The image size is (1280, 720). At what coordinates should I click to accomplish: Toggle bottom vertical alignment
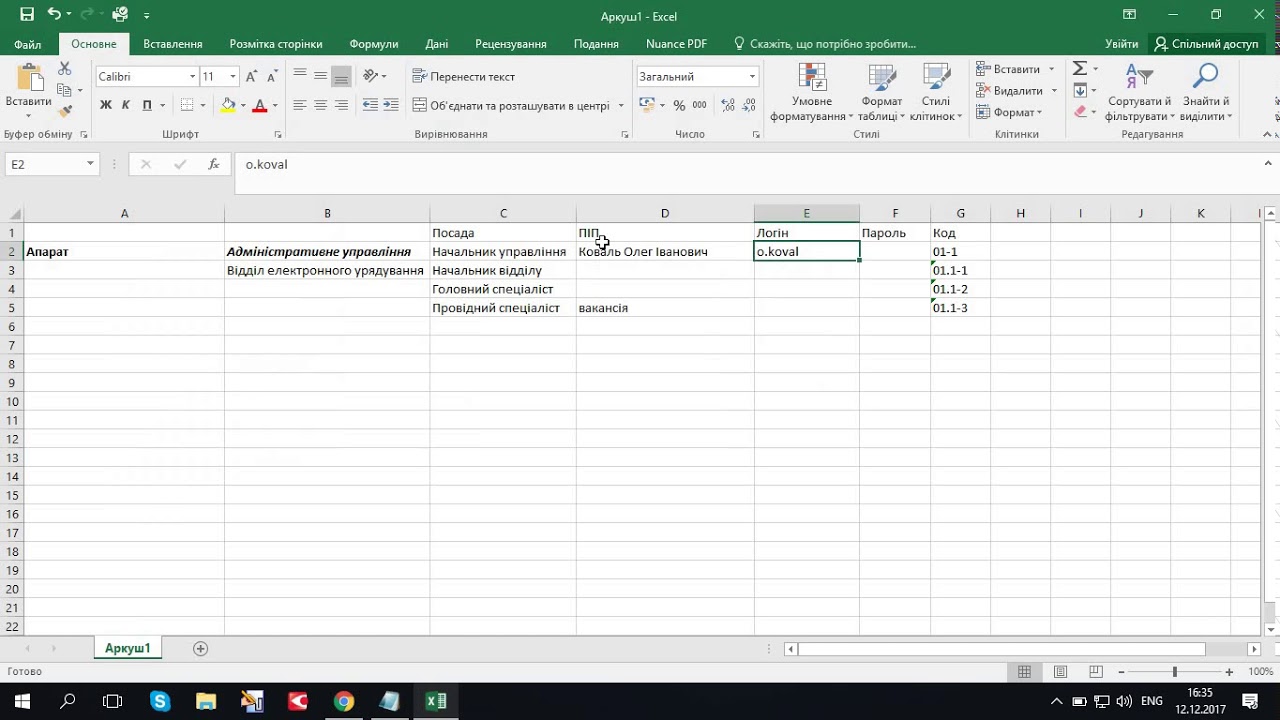(x=341, y=76)
